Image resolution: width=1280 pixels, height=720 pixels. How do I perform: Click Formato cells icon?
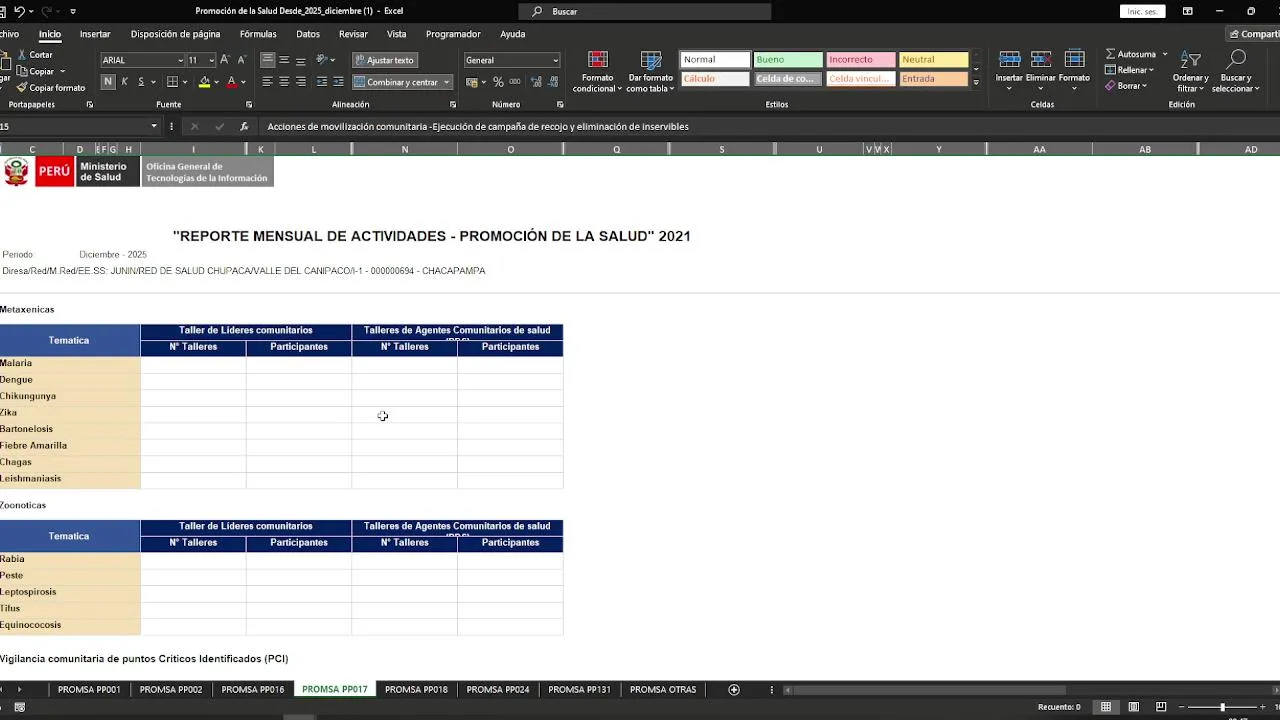(x=1075, y=60)
